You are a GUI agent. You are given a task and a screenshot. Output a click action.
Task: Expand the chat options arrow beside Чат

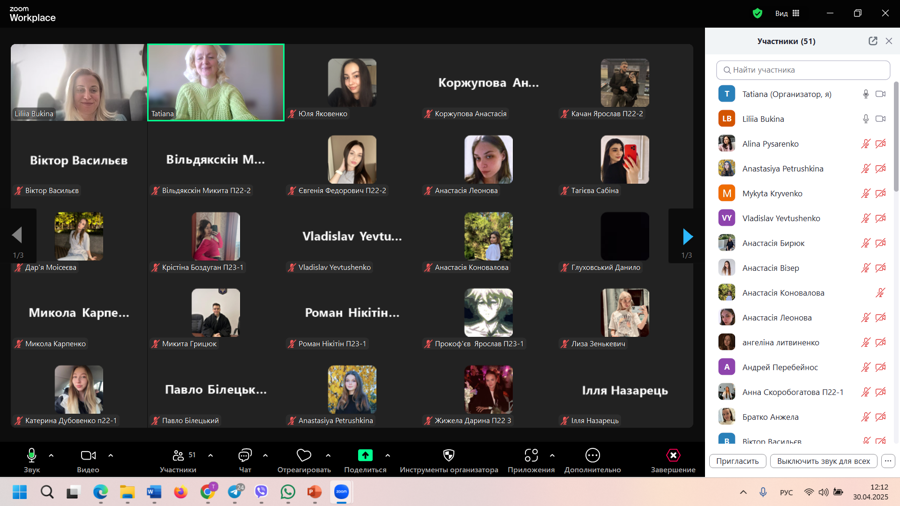click(265, 456)
